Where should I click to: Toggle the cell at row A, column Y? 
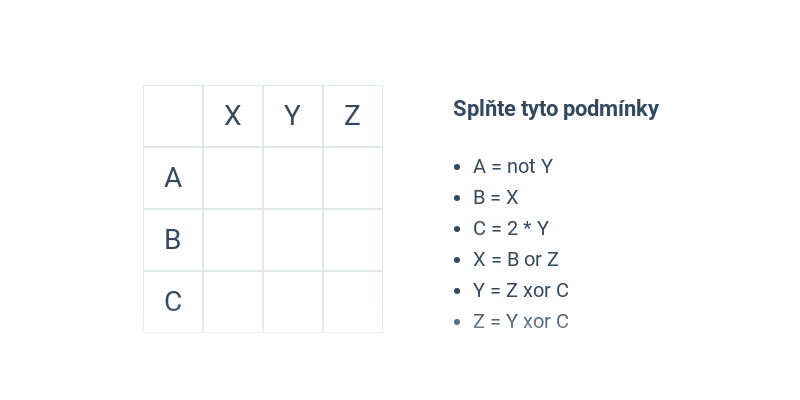293,178
